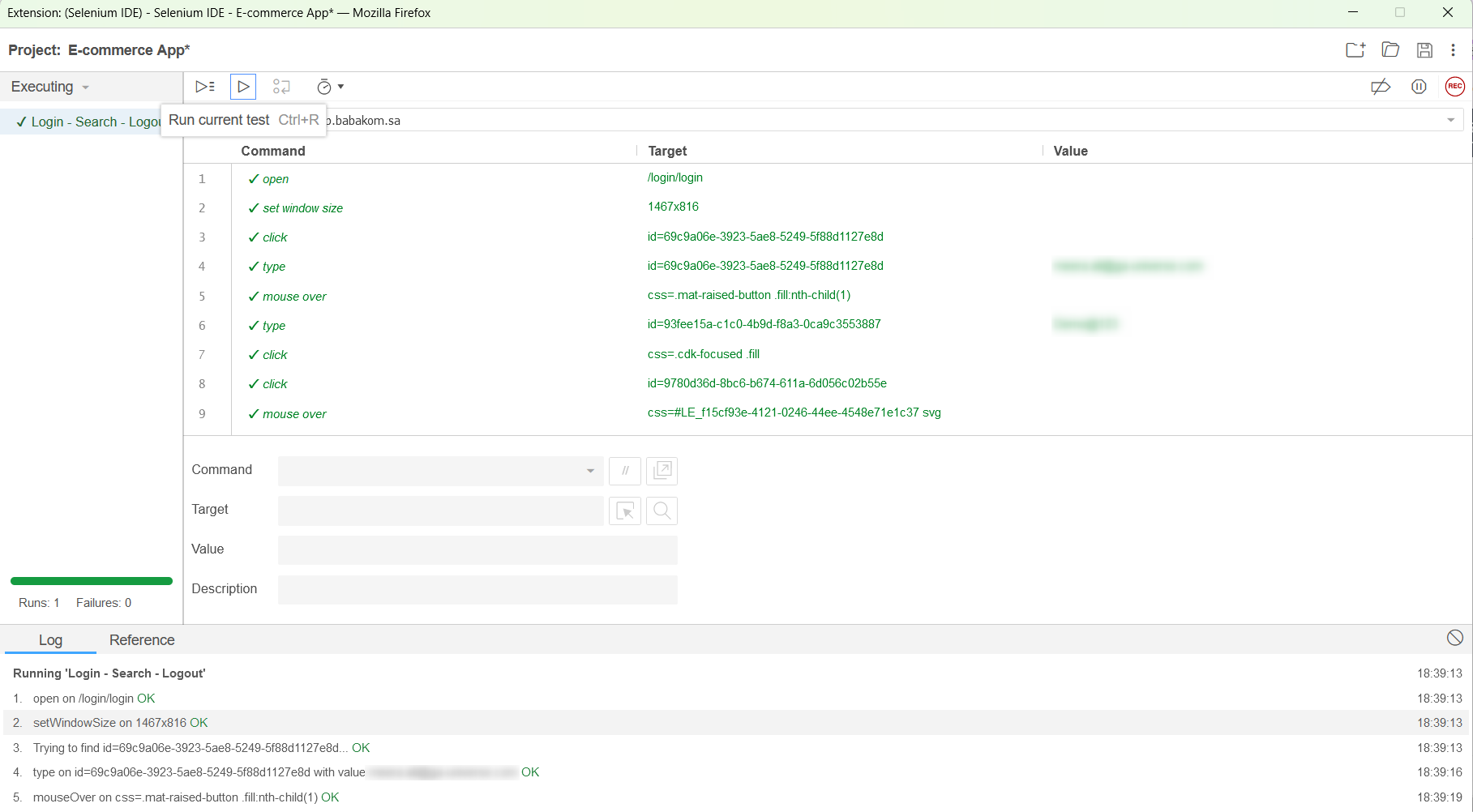Click target 1467x816 in row 2
The height and width of the screenshot is (812, 1473).
[x=673, y=207]
